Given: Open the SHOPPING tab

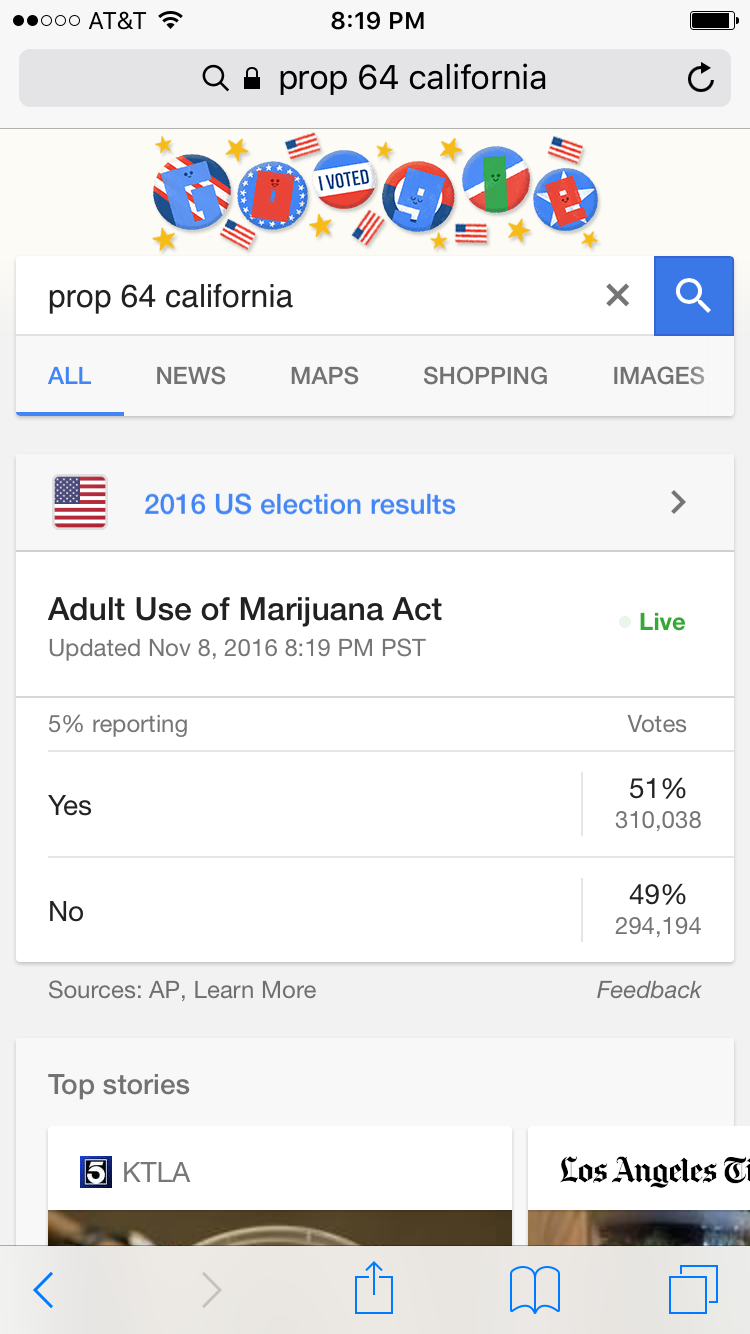Looking at the screenshot, I should 485,376.
